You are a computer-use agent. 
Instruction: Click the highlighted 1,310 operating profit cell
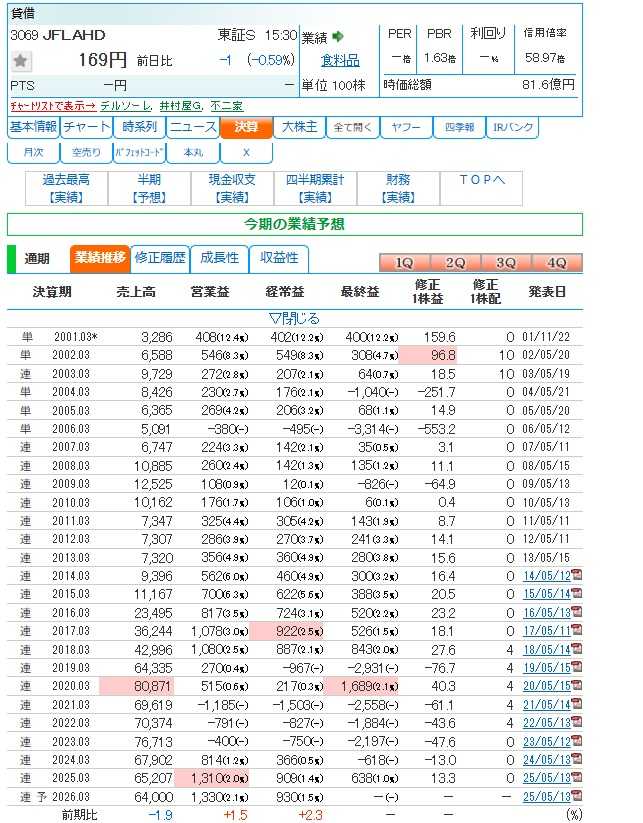[x=212, y=778]
